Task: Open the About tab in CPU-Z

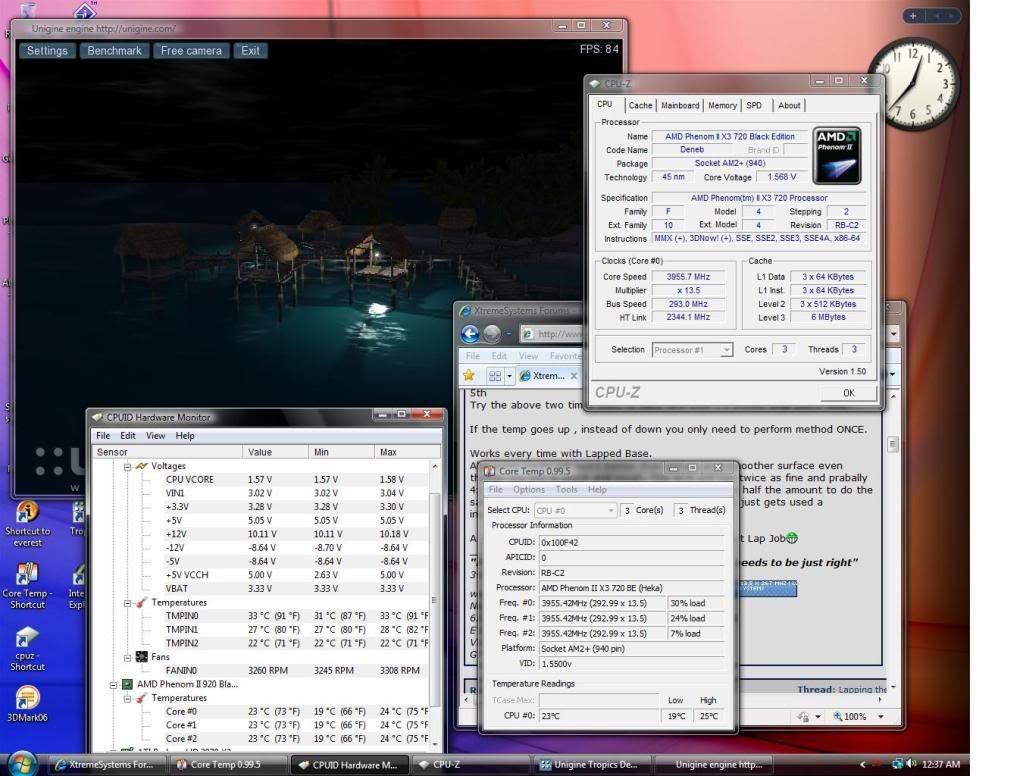Action: tap(789, 105)
